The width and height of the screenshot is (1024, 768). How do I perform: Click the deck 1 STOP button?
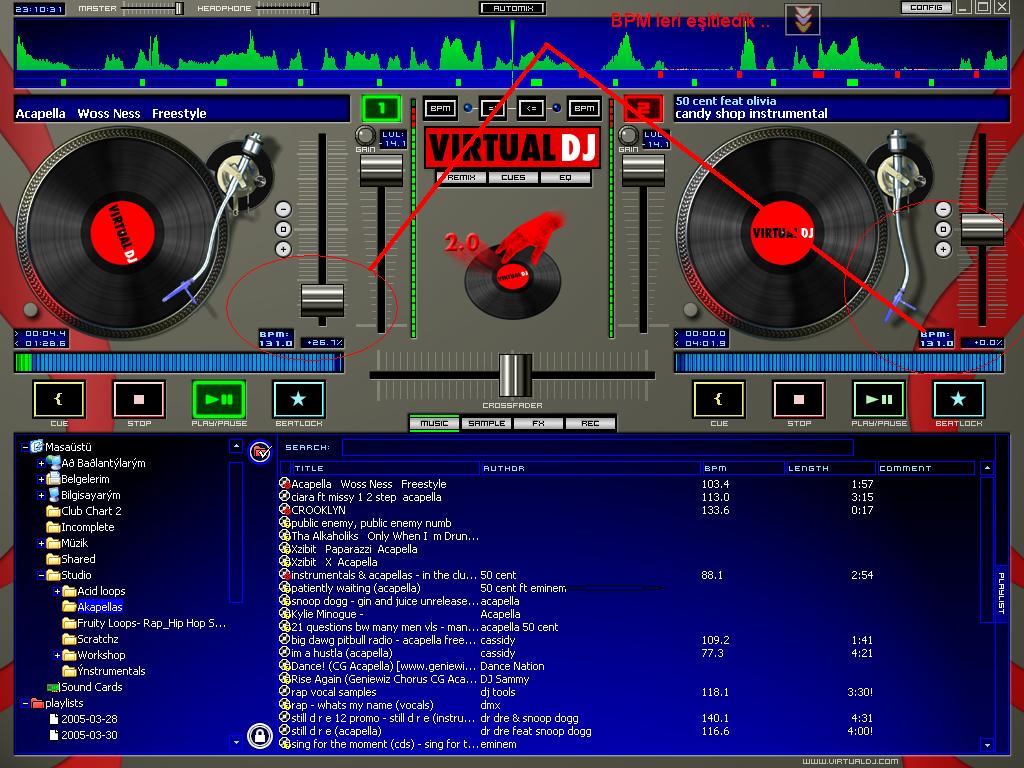[x=139, y=399]
